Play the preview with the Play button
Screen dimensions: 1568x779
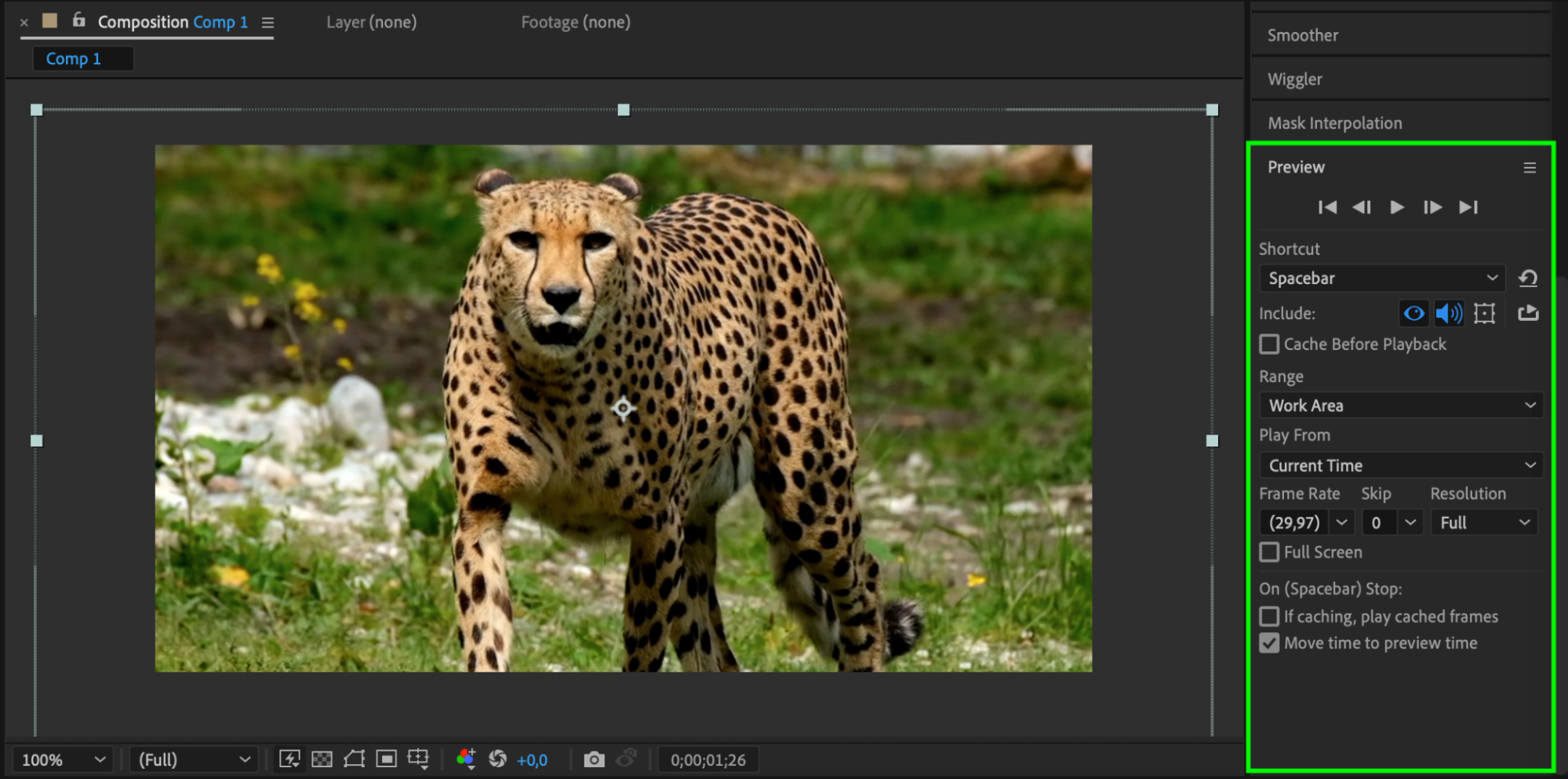click(1397, 207)
